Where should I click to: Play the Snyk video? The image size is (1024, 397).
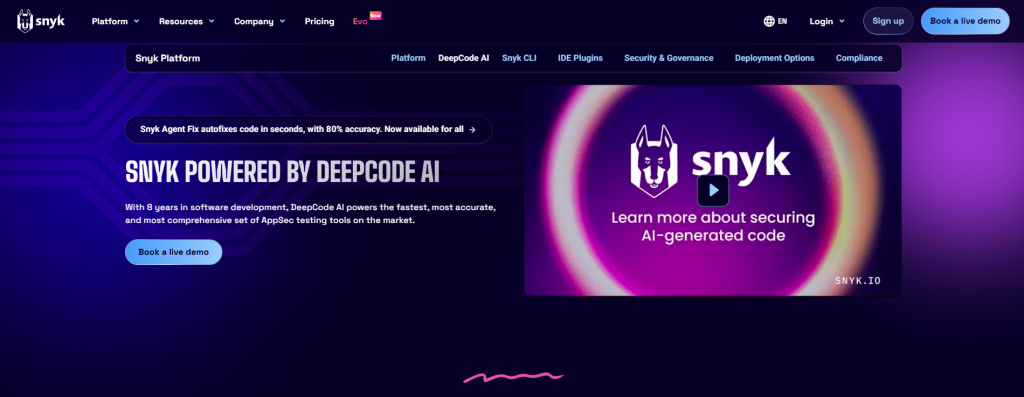[712, 190]
